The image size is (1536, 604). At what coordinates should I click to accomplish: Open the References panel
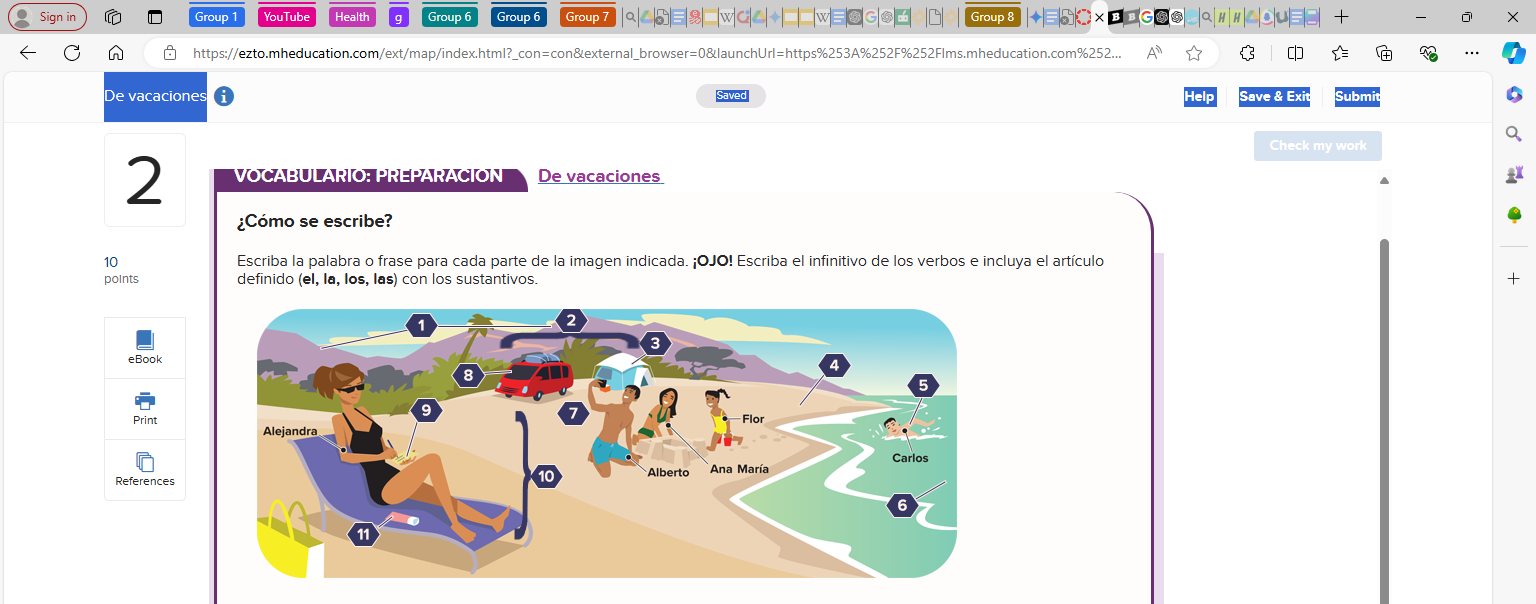pos(144,470)
